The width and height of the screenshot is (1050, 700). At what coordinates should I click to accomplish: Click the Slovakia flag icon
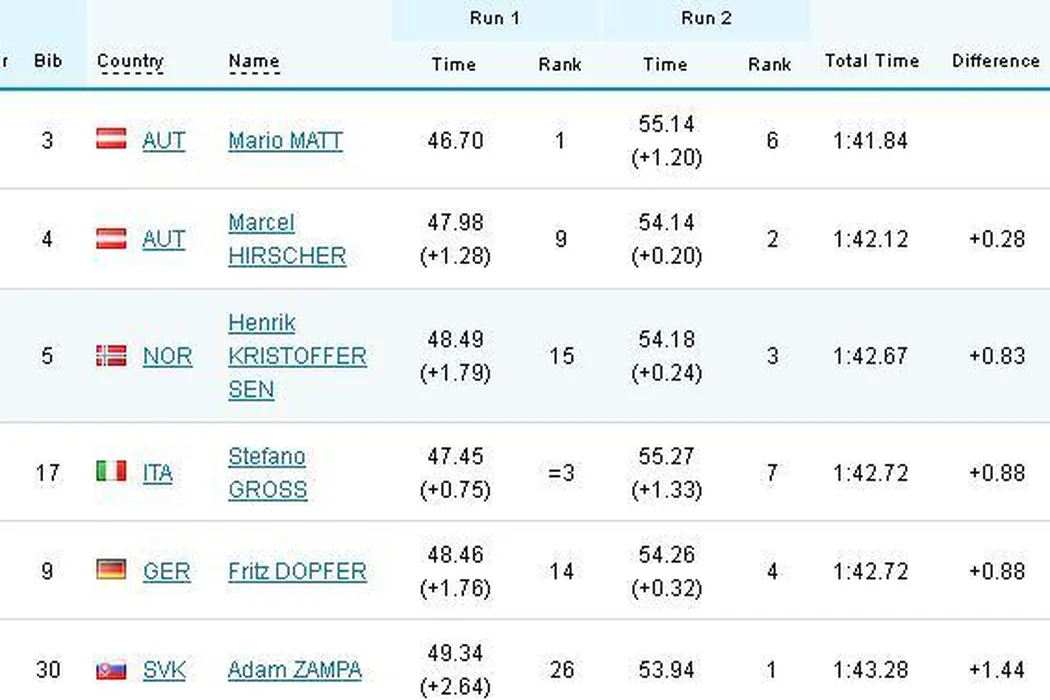coord(111,670)
